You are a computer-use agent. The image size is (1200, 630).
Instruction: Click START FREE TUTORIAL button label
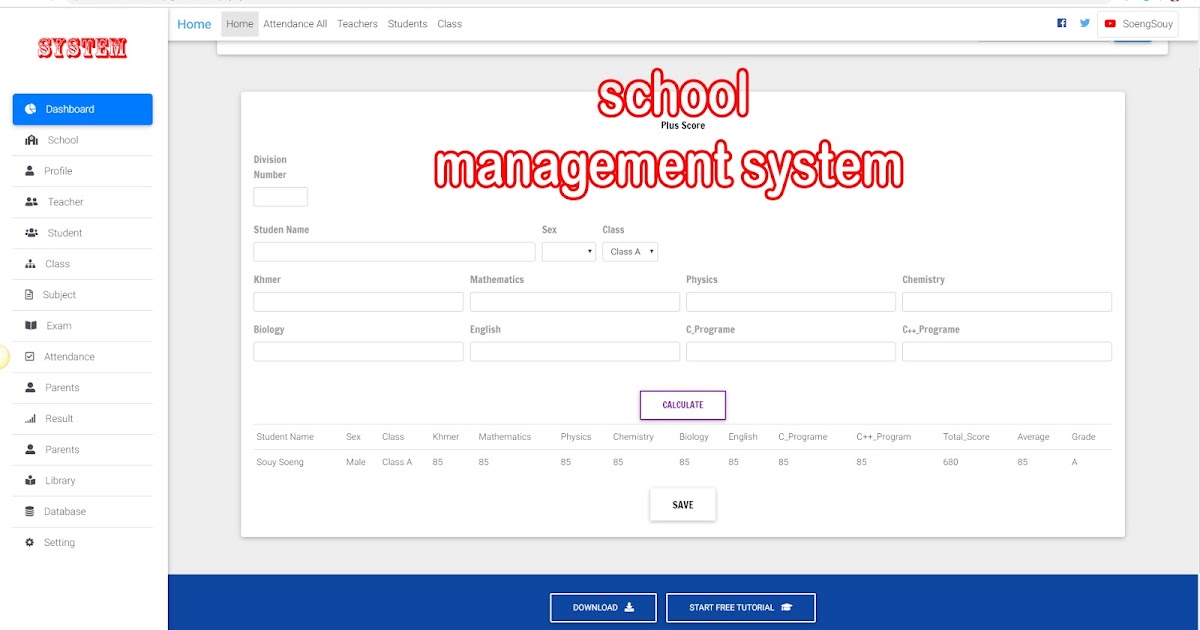[x=732, y=608]
